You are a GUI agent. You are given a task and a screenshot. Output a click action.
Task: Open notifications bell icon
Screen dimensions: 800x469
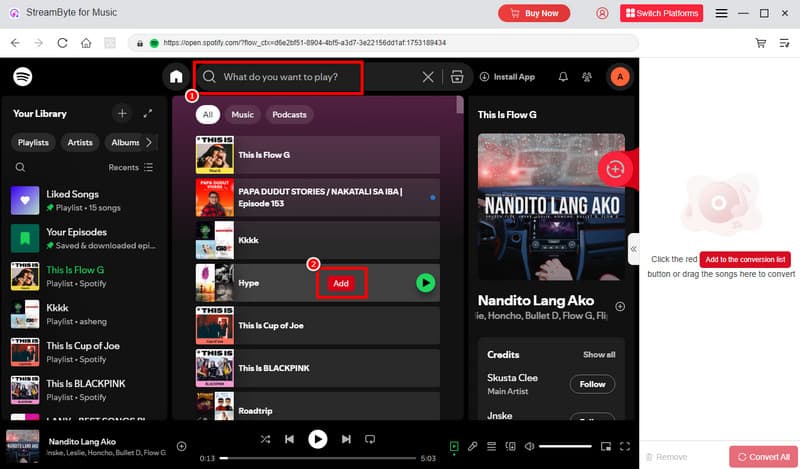(563, 77)
